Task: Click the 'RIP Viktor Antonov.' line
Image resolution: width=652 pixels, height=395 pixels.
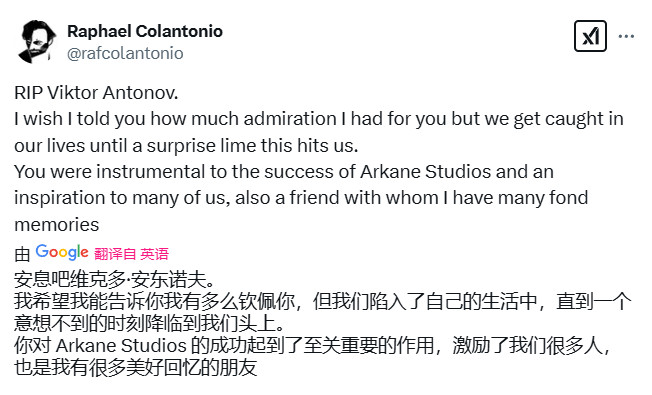Action: [x=96, y=92]
